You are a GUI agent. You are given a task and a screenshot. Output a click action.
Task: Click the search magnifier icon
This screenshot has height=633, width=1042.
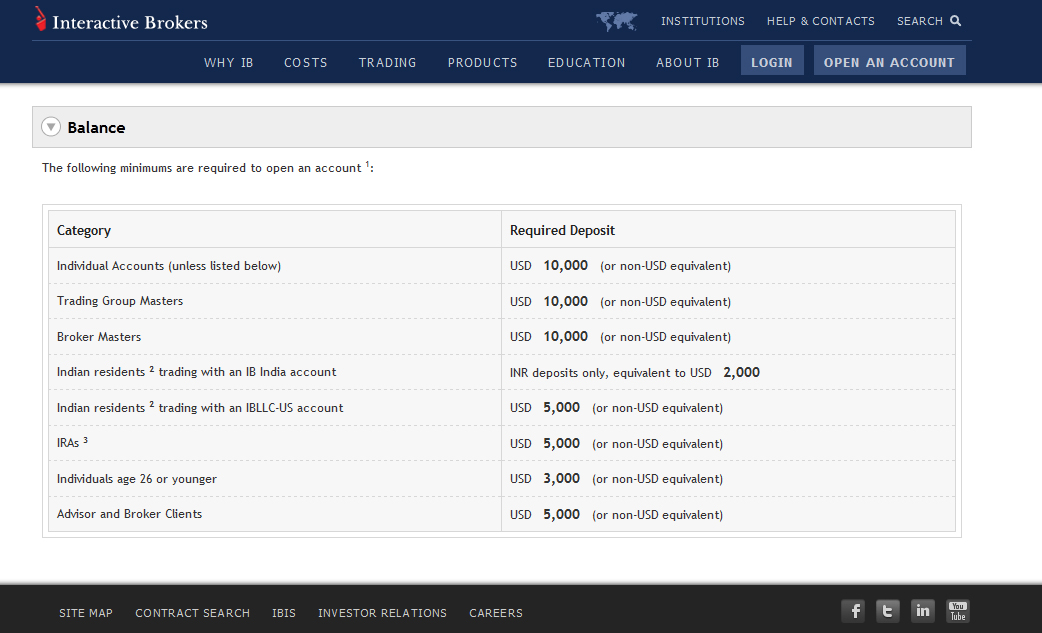point(956,21)
